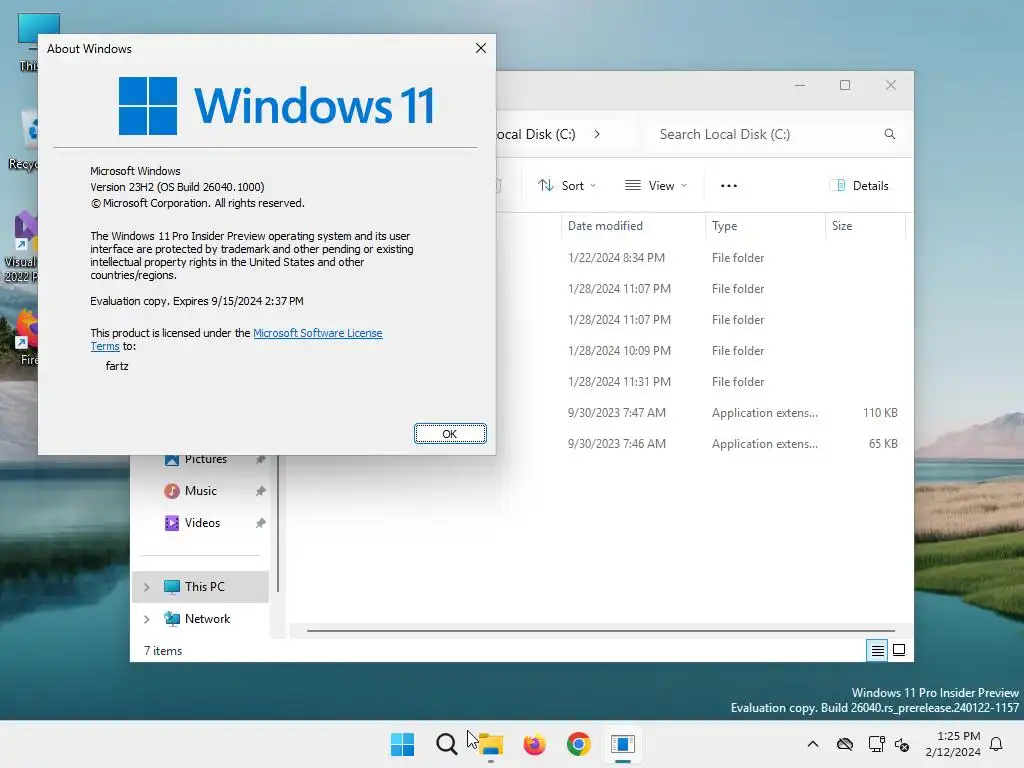Viewport: 1024px width, 768px height.
Task: Open the View dropdown in File Explorer
Action: [x=656, y=185]
